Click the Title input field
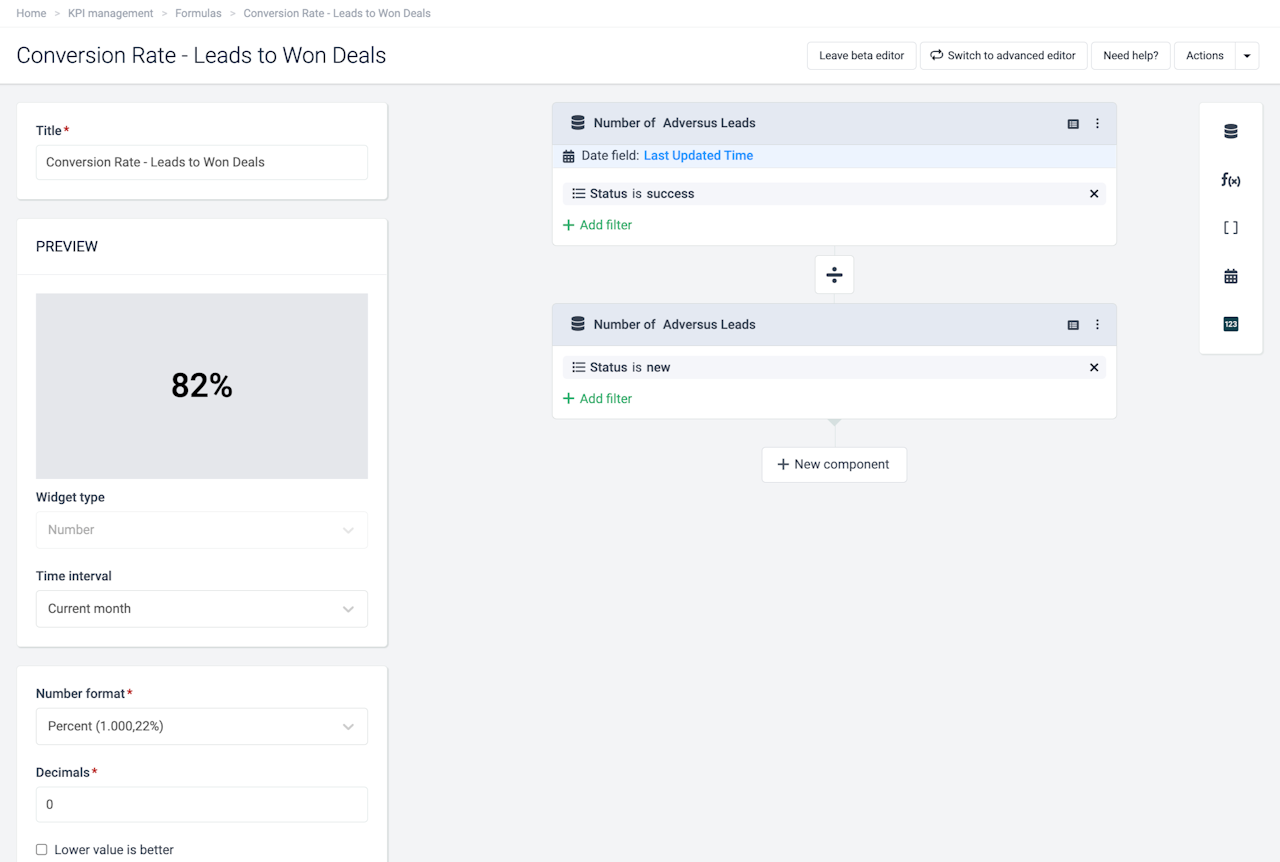The image size is (1280, 862). click(201, 163)
